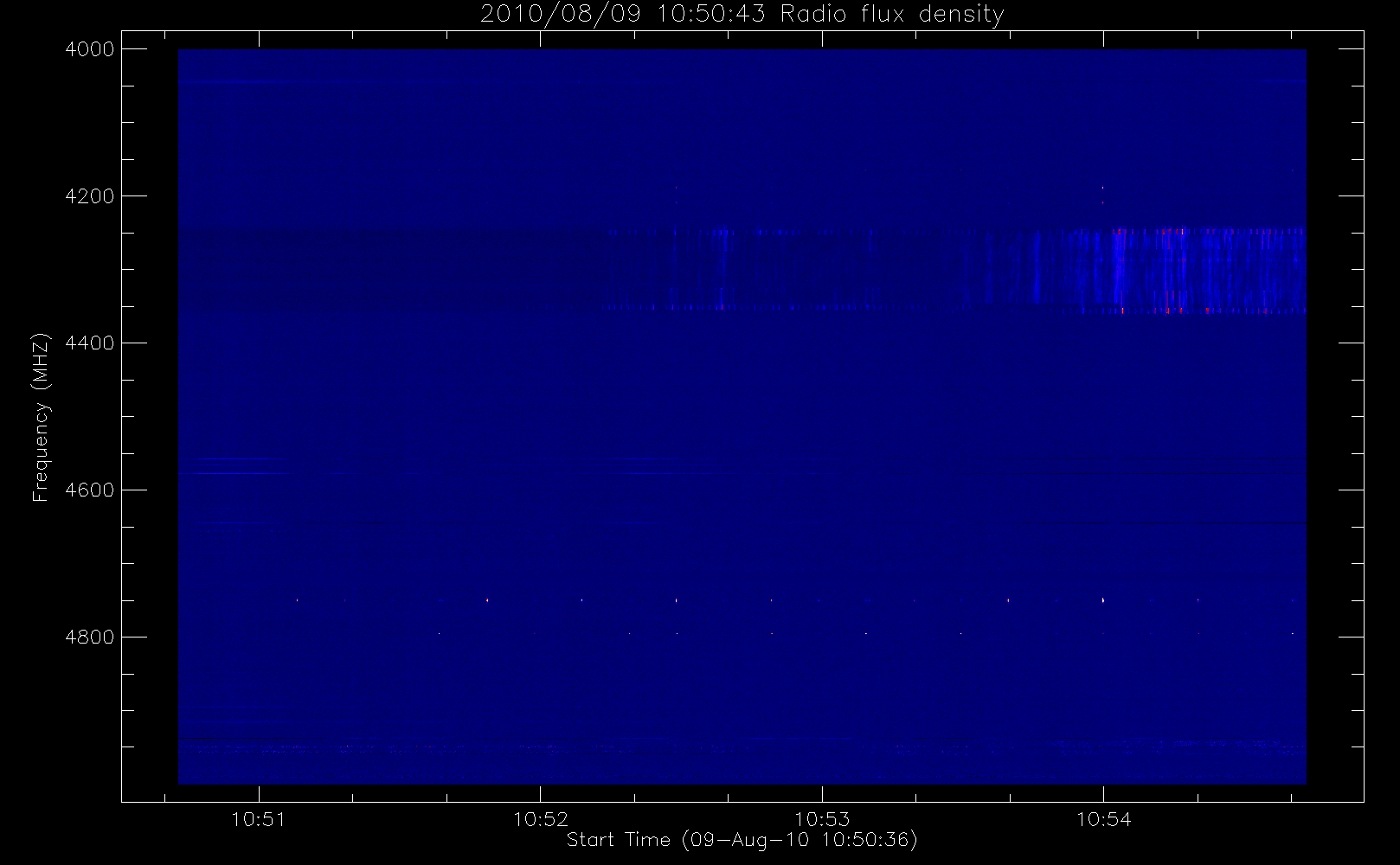Select the 4800 frequency tick label
1400x865 pixels.
point(90,638)
